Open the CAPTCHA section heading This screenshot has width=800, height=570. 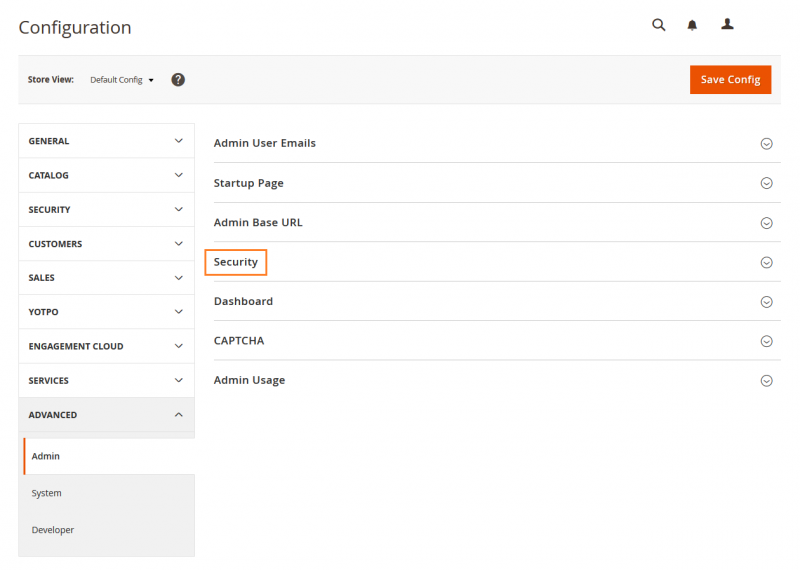pos(239,341)
